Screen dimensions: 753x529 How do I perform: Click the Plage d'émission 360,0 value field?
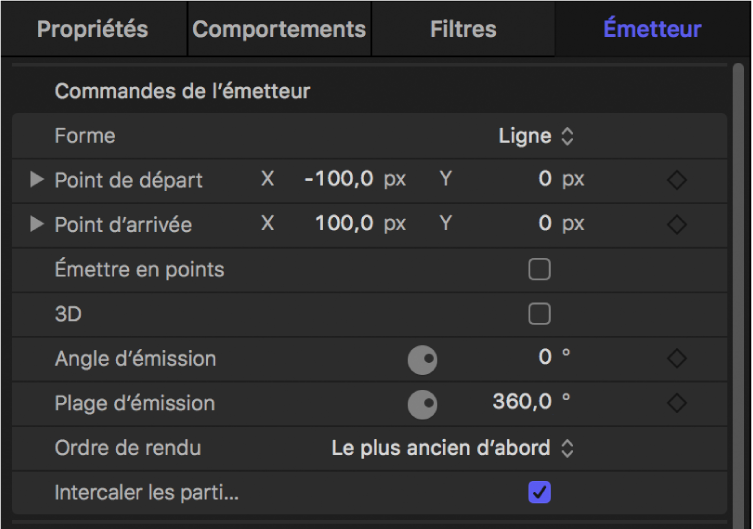coord(524,403)
